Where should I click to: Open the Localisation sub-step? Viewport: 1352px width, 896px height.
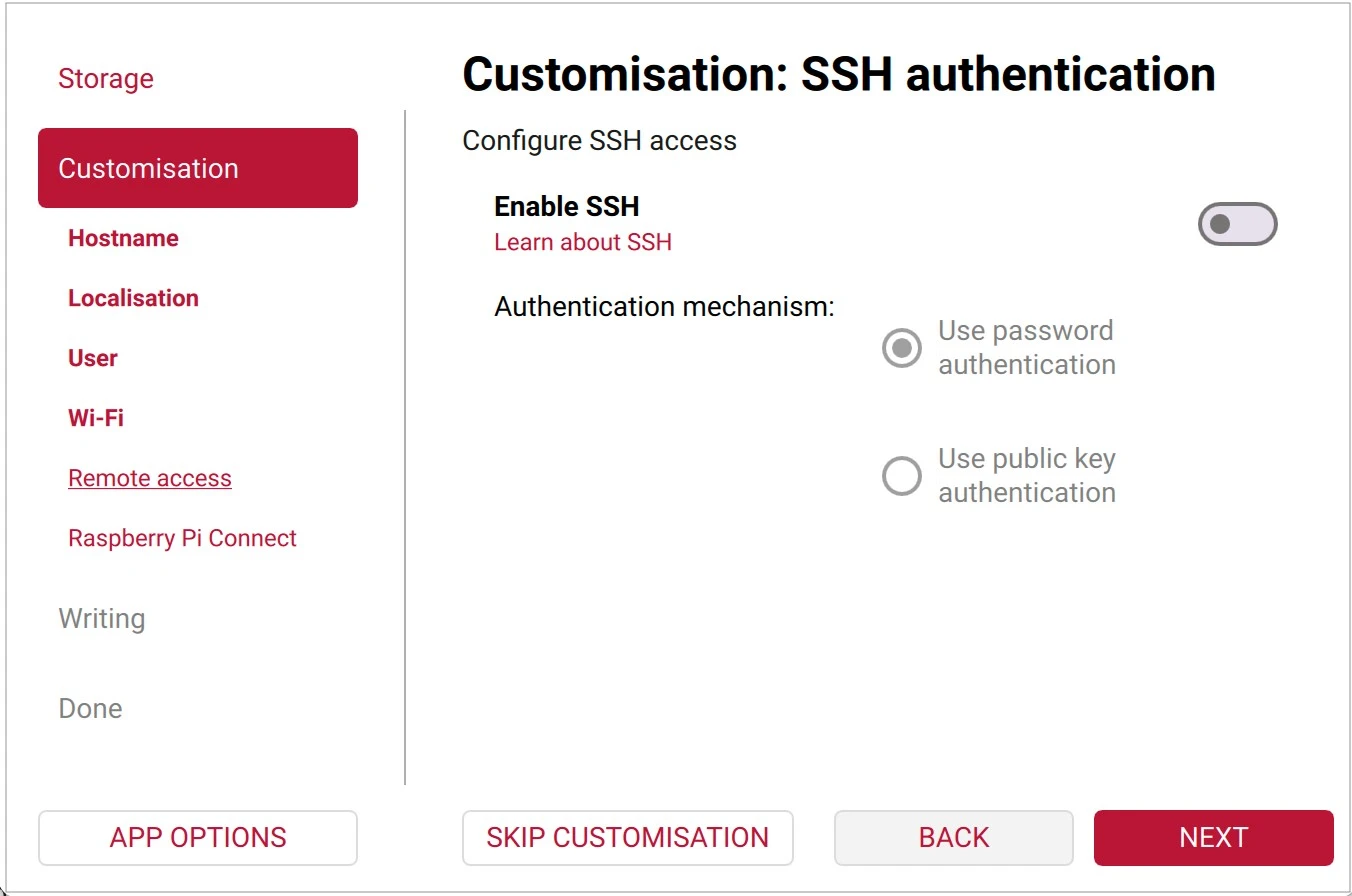tap(133, 298)
